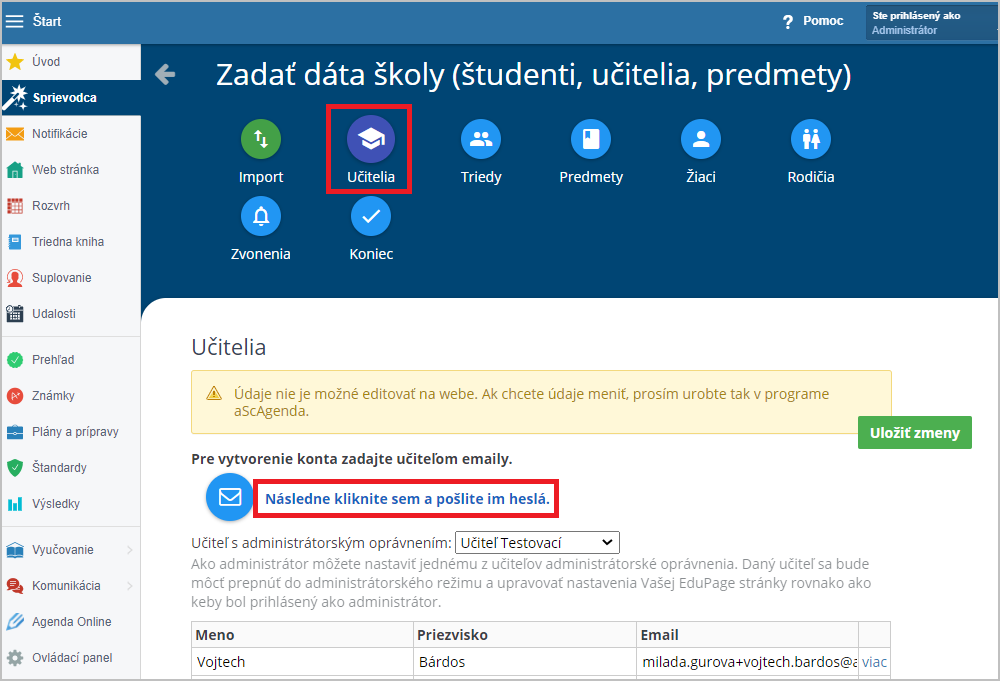Click the email field for Vojtech Bárdos
Image resolution: width=1000 pixels, height=681 pixels.
[x=747, y=662]
